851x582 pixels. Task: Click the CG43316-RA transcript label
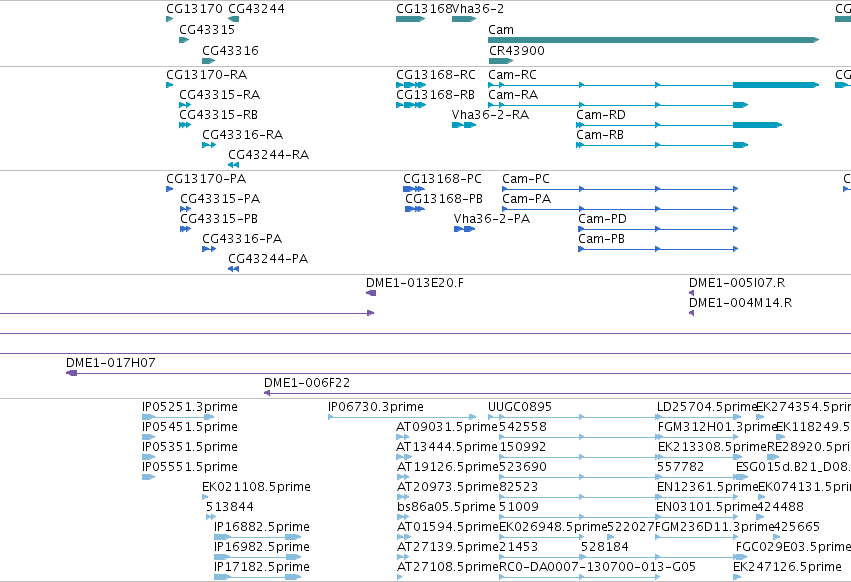243,135
